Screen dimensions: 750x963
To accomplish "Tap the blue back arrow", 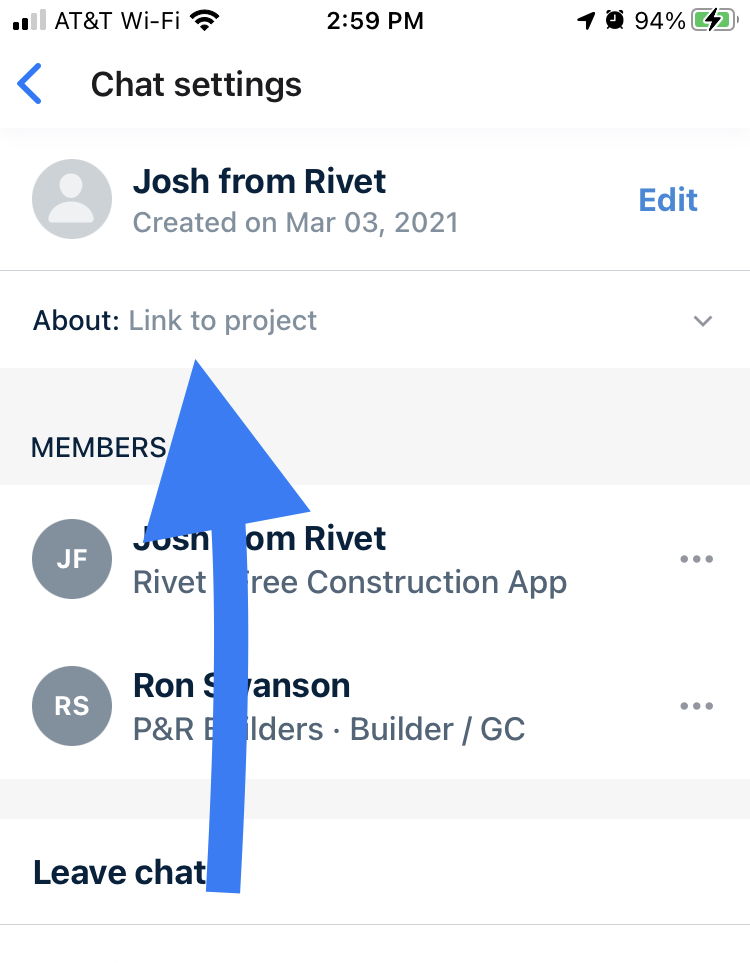I will [x=29, y=84].
